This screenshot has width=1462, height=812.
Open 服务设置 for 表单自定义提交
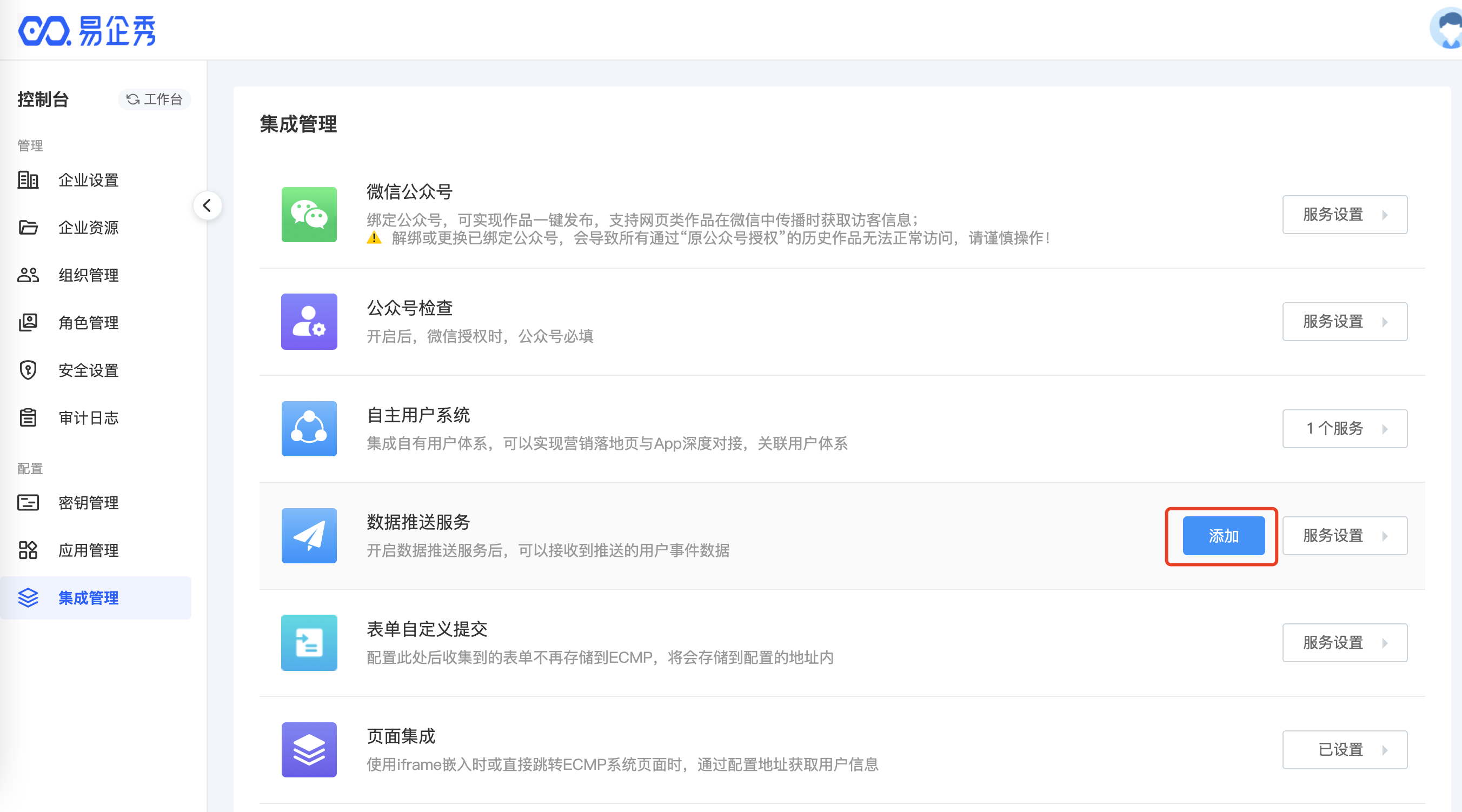(x=1345, y=642)
